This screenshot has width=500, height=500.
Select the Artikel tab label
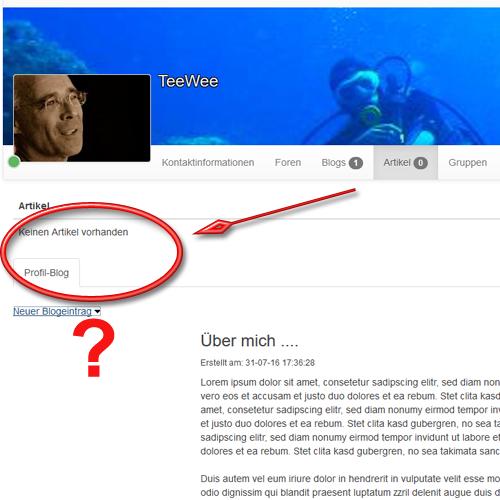pyautogui.click(x=397, y=163)
